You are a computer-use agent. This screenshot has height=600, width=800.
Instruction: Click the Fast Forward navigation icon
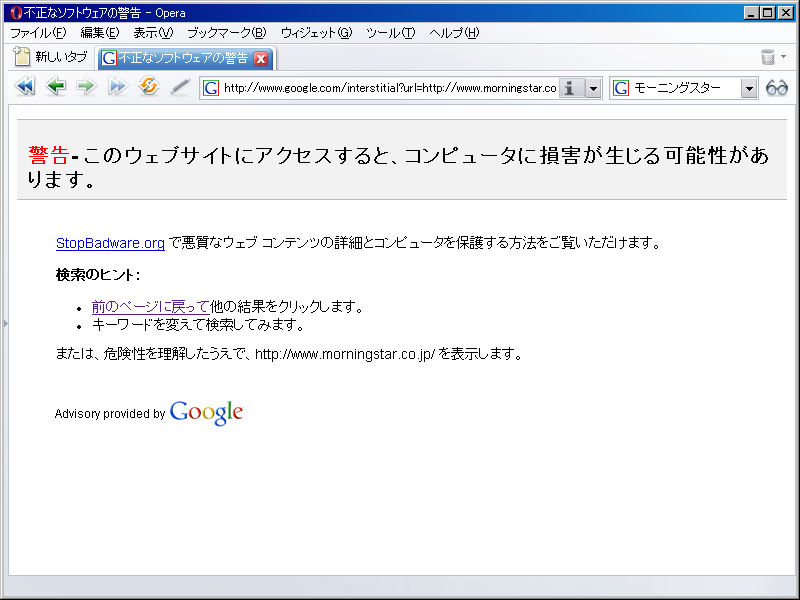coord(117,87)
